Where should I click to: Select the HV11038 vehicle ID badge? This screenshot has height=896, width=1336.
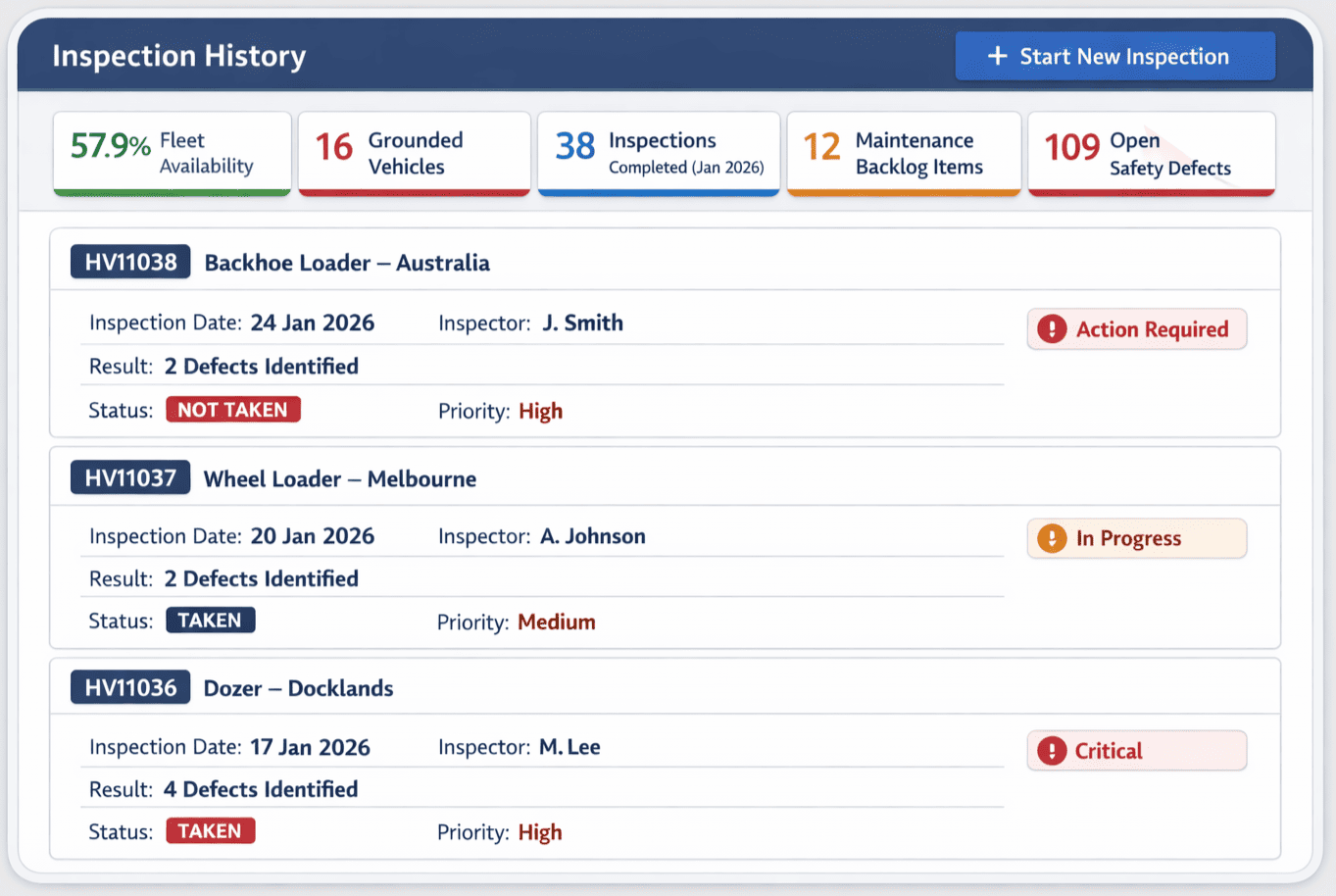129,261
